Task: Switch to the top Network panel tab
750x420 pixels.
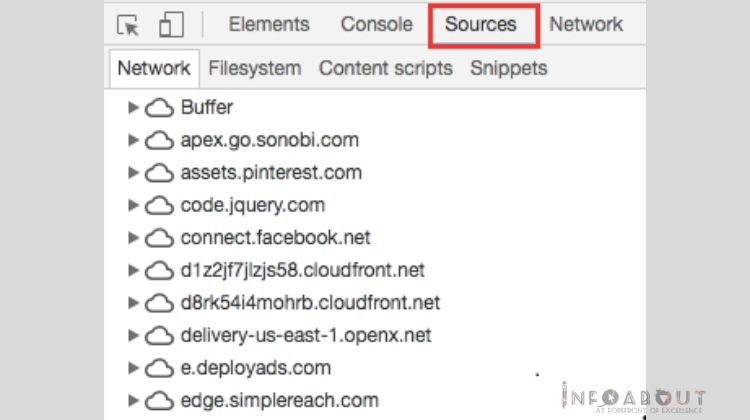Action: click(586, 25)
